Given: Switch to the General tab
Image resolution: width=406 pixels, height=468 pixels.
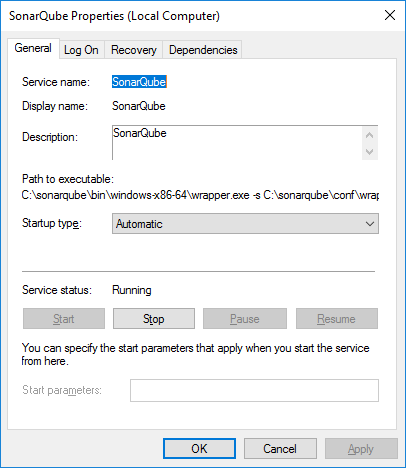Looking at the screenshot, I should [33, 48].
